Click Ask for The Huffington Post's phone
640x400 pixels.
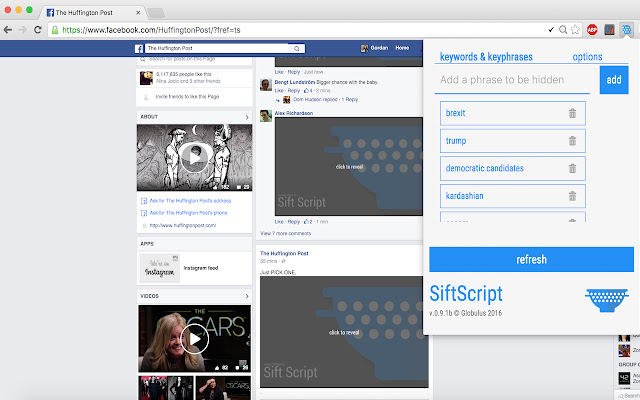pos(188,213)
